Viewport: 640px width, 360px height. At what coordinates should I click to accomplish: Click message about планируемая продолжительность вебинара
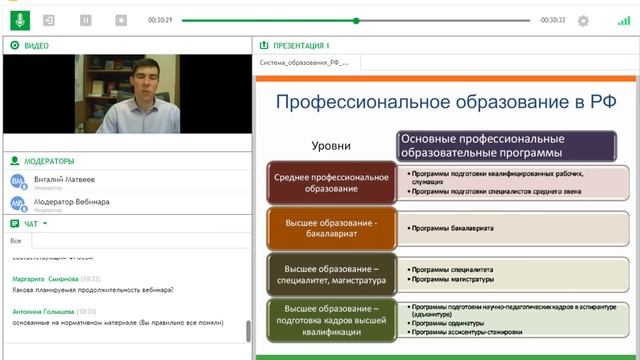93,290
